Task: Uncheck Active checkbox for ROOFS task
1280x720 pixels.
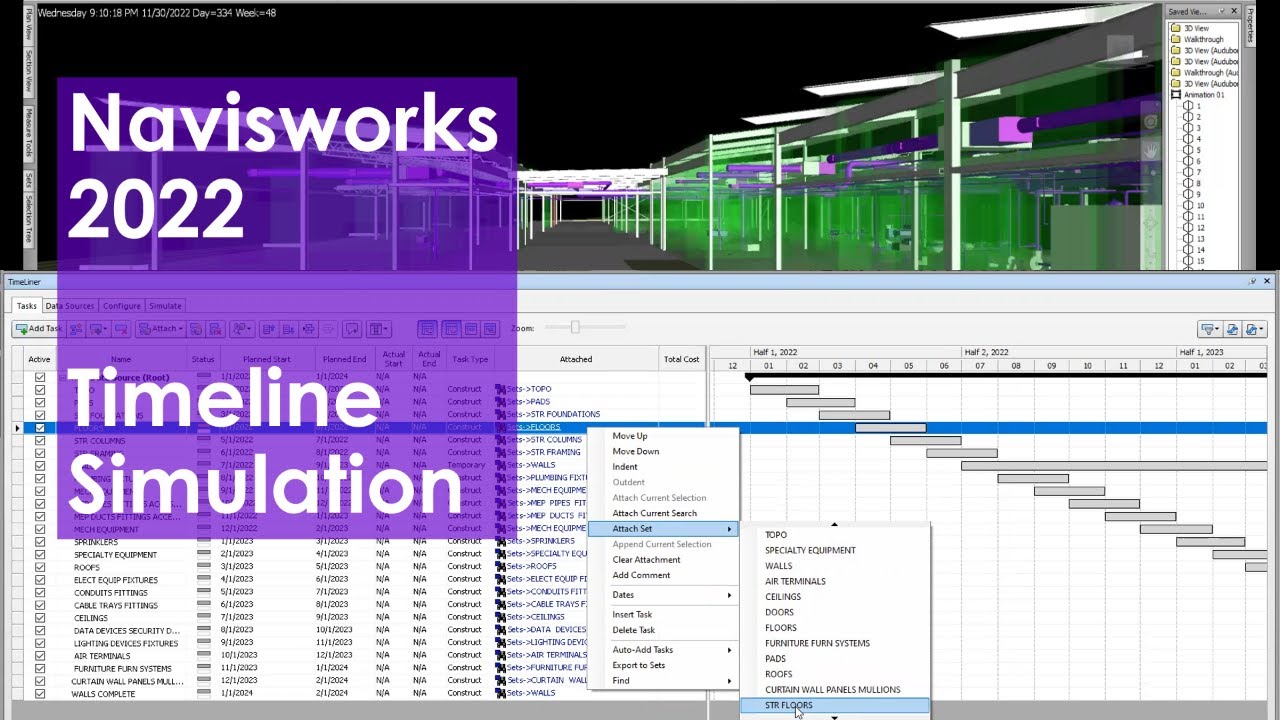Action: coord(40,566)
